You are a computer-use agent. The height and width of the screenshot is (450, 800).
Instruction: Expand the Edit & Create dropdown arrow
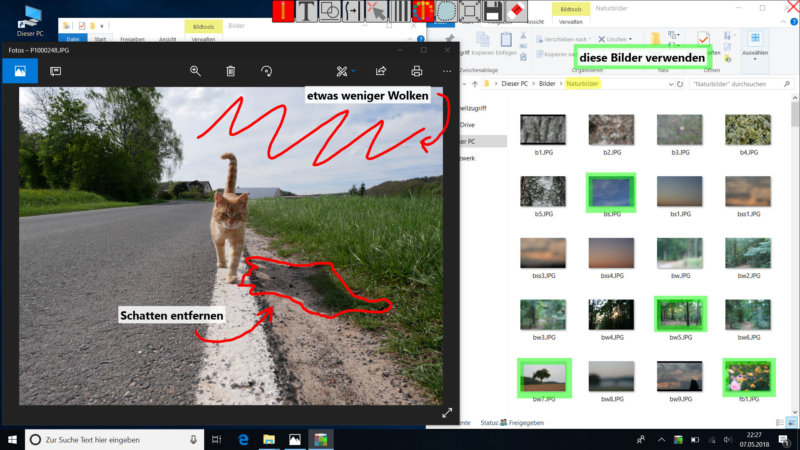pos(354,71)
